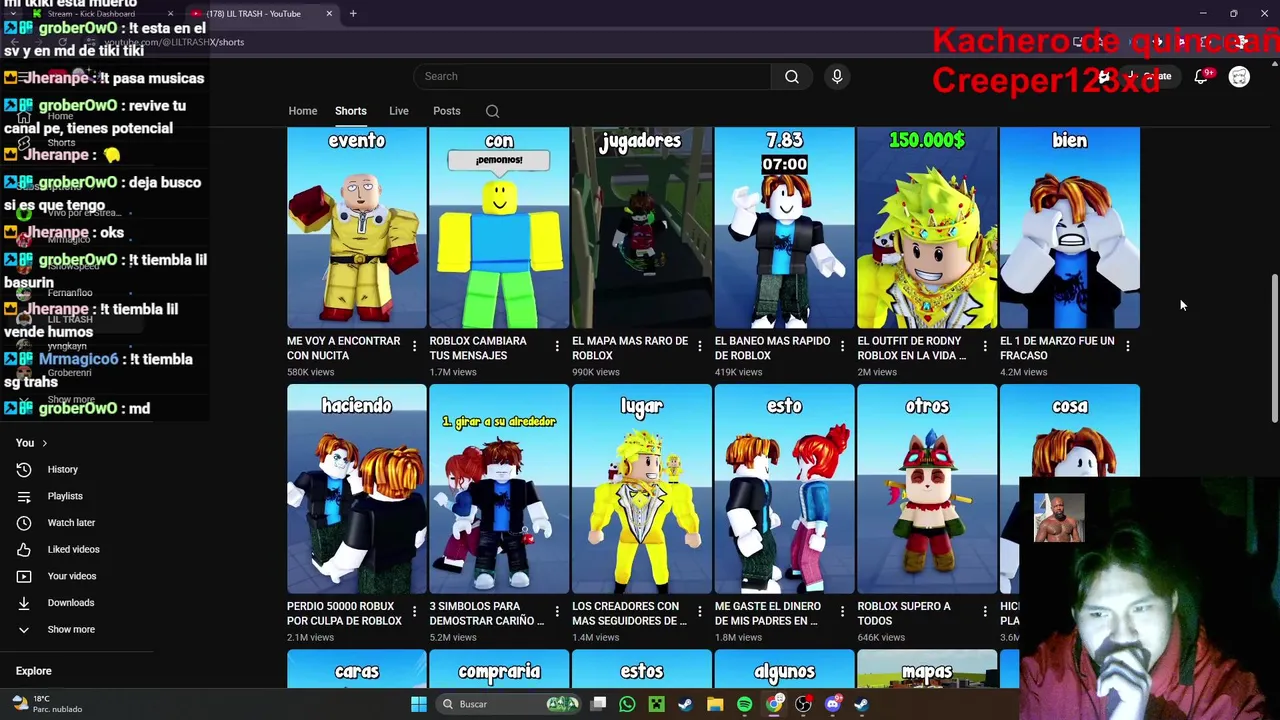Open more options for EL 1 DE MARZO video

click(1127, 346)
